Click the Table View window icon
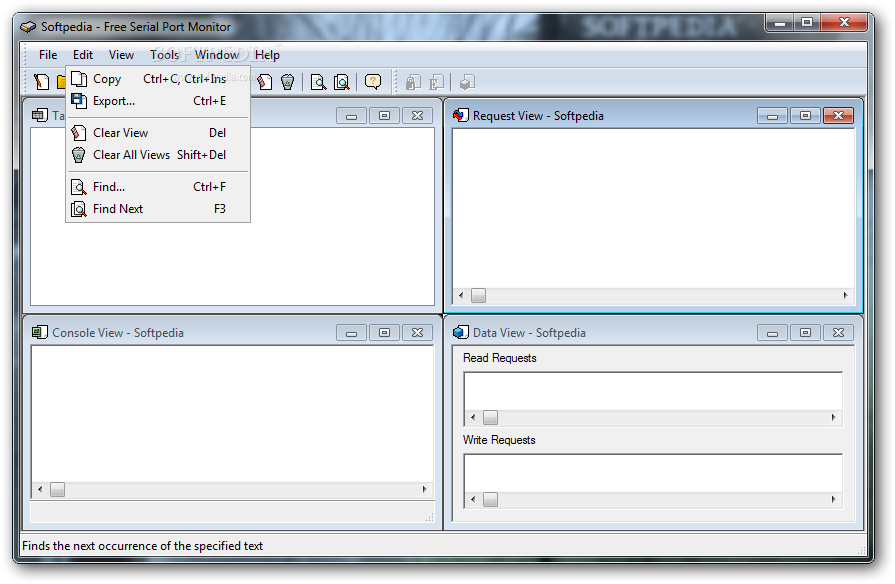This screenshot has height=584, width=895. 40,115
